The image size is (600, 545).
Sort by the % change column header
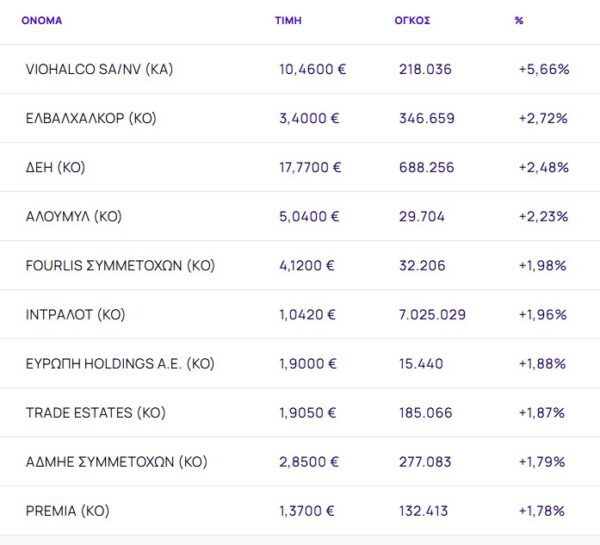coord(519,20)
